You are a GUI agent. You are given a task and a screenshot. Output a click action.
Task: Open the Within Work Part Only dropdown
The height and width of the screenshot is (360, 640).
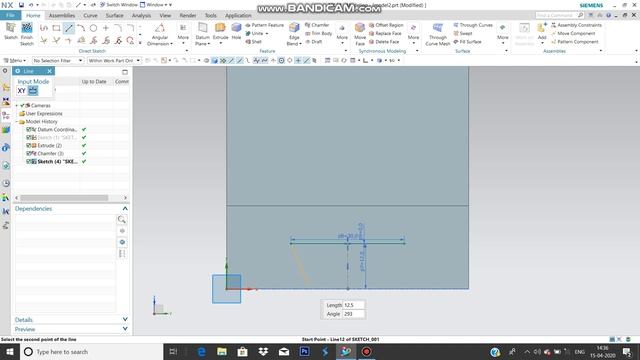pyautogui.click(x=114, y=60)
